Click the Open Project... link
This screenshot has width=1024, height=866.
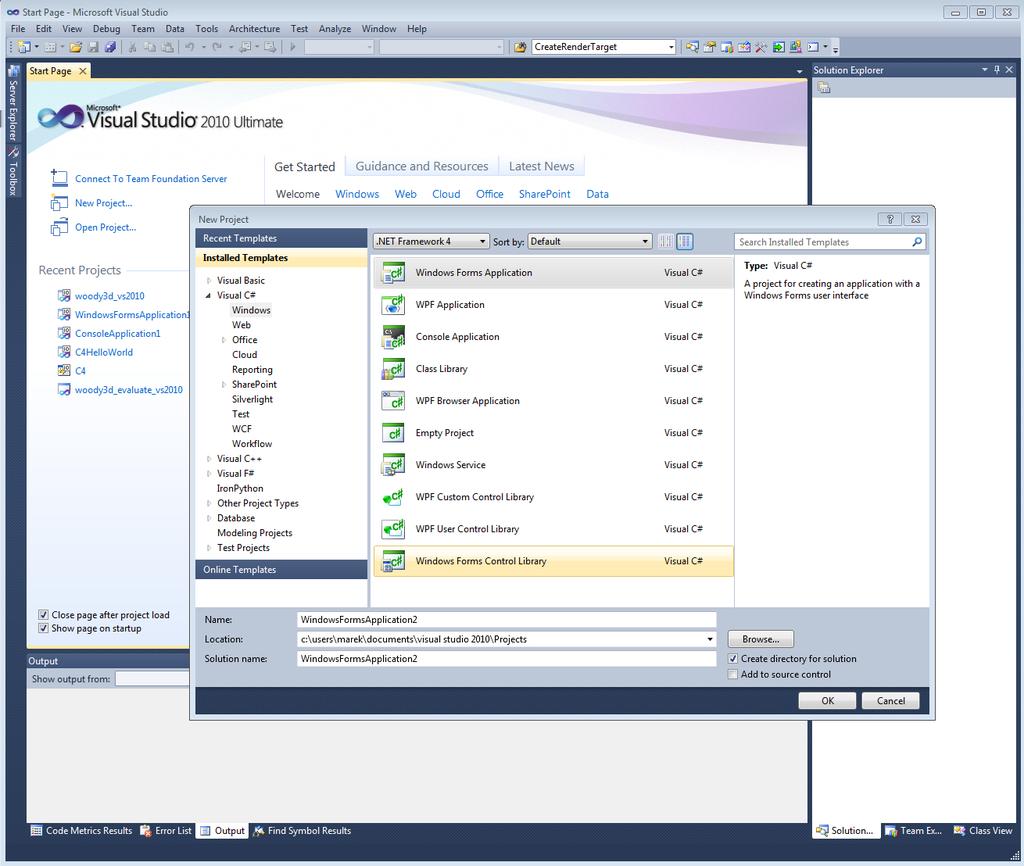(x=105, y=228)
